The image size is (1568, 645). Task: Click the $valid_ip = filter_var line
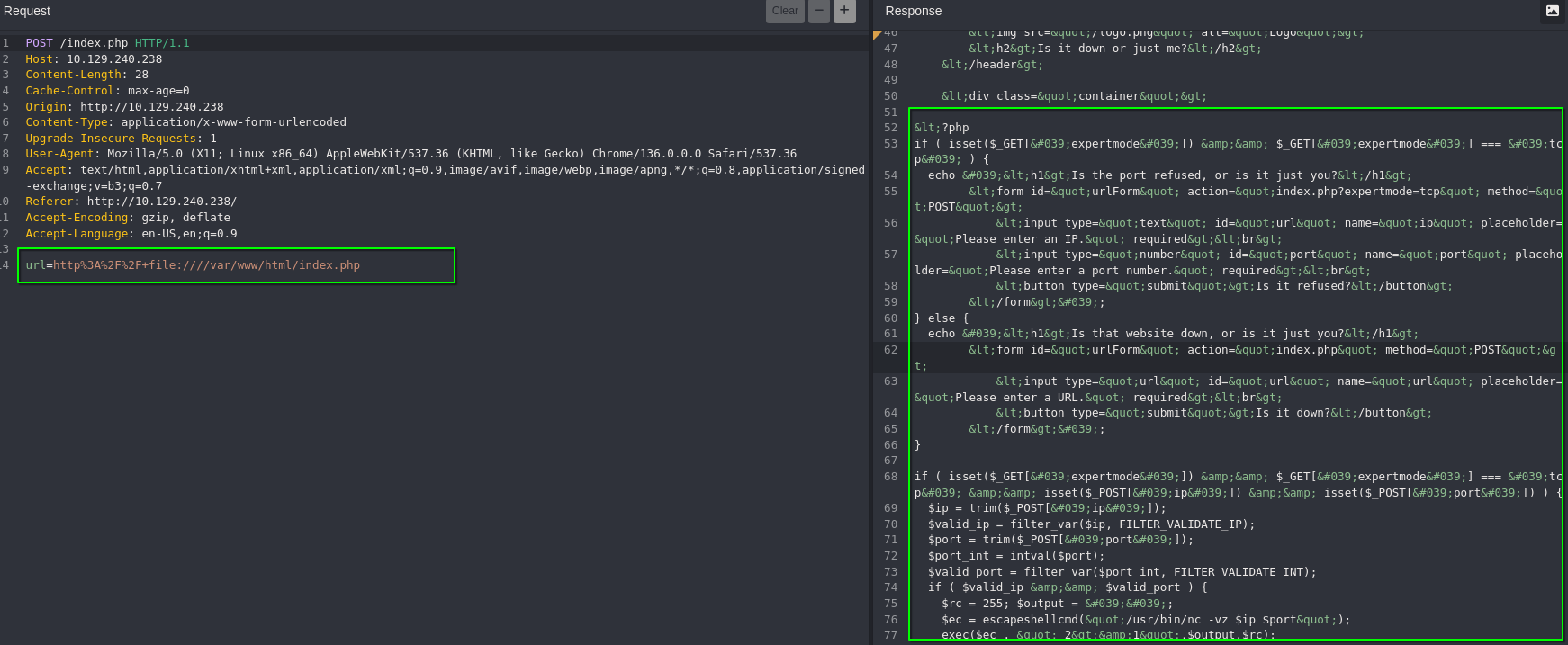click(1091, 524)
